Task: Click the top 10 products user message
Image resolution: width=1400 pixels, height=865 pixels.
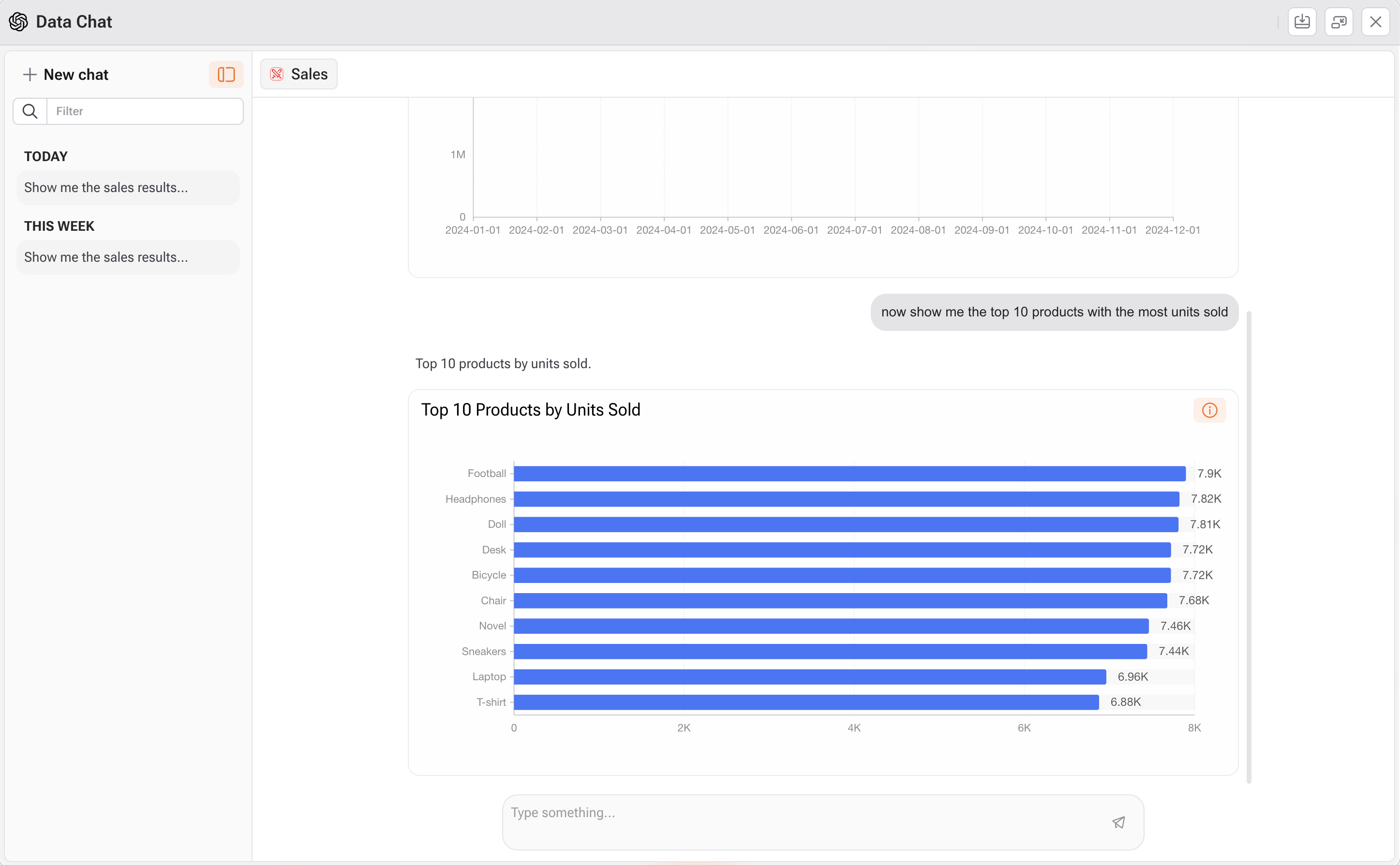Action: pos(1054,313)
